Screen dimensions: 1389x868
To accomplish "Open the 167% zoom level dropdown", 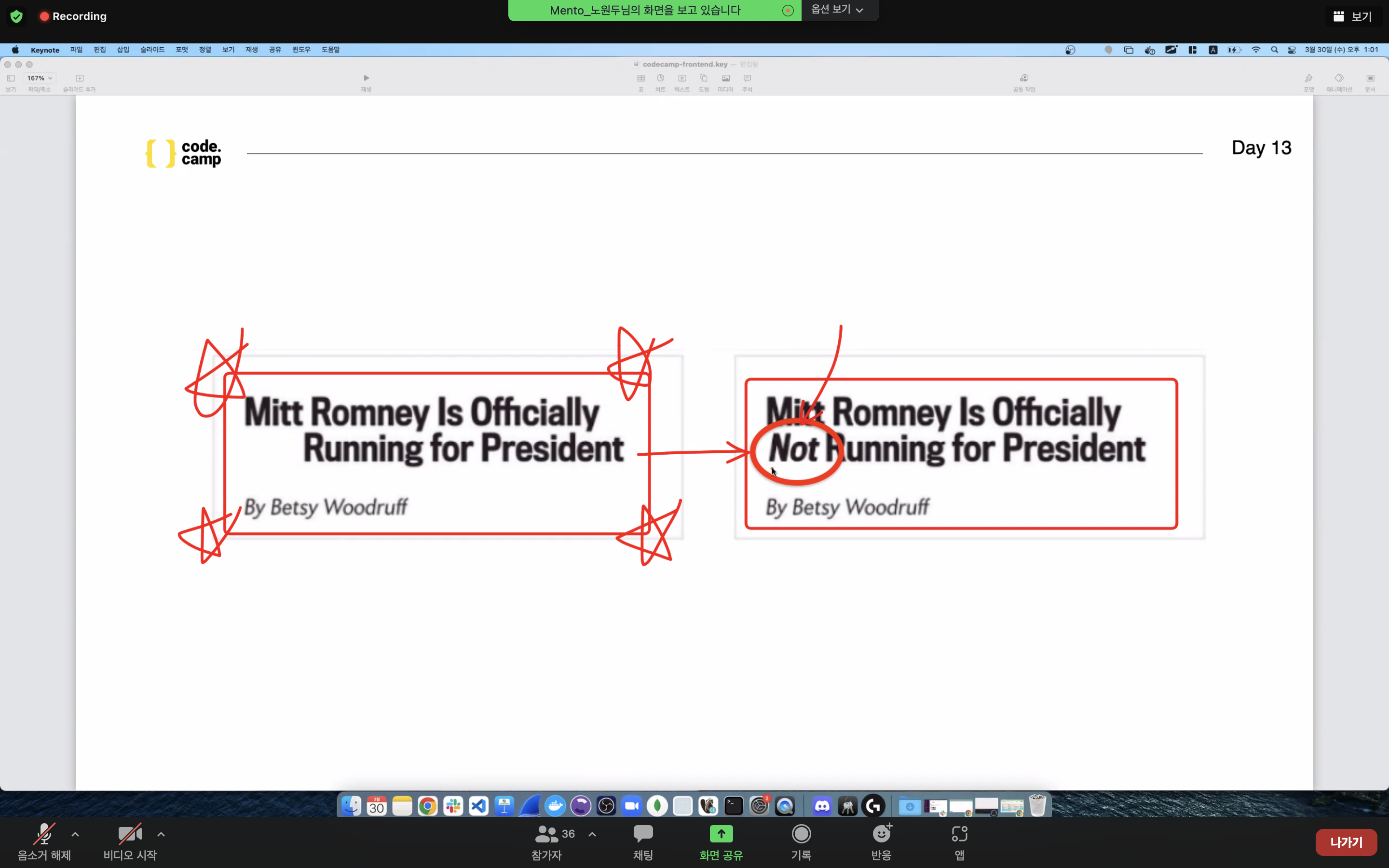I will pos(40,78).
